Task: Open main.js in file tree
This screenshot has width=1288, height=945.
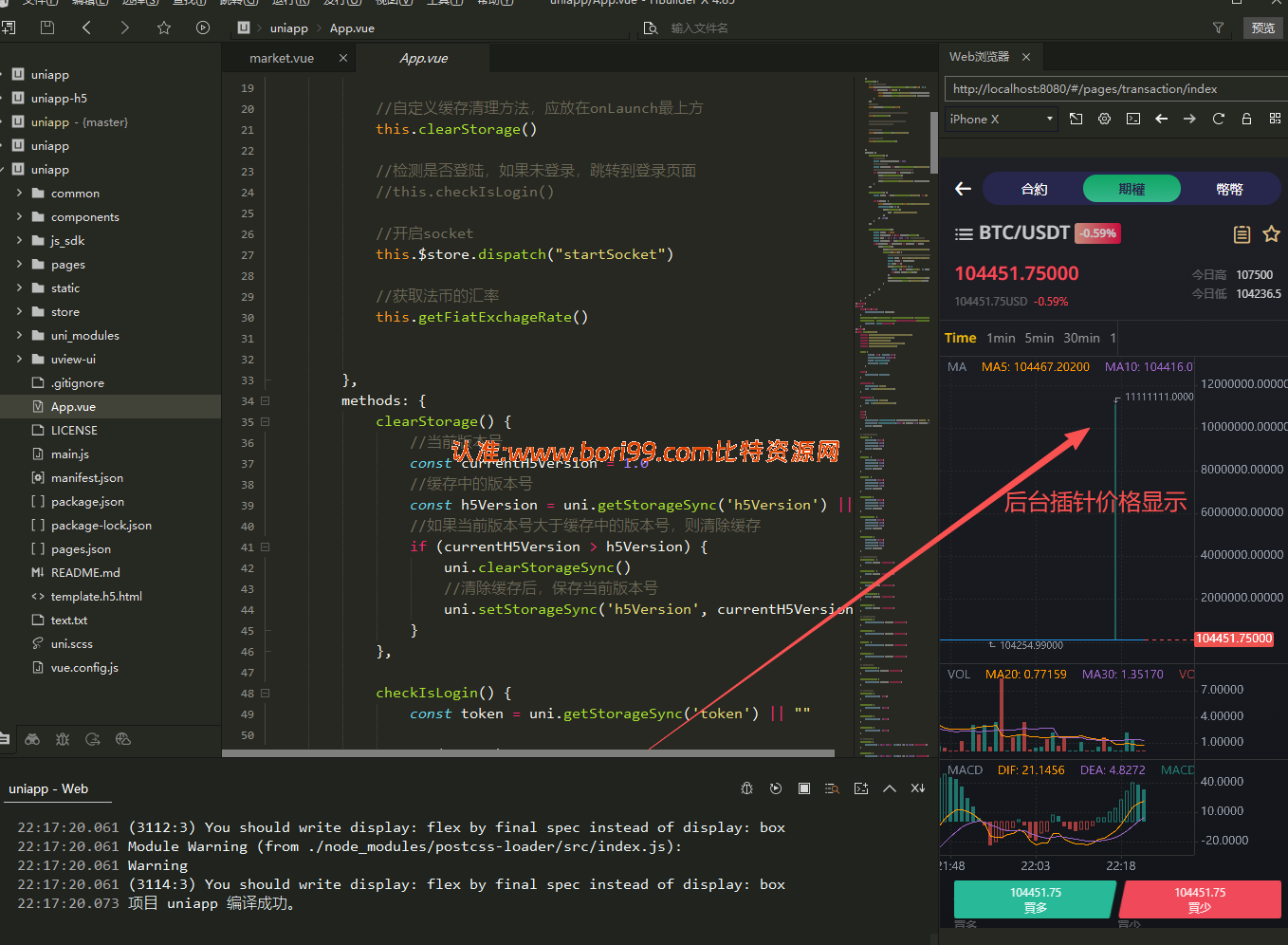Action: point(70,454)
